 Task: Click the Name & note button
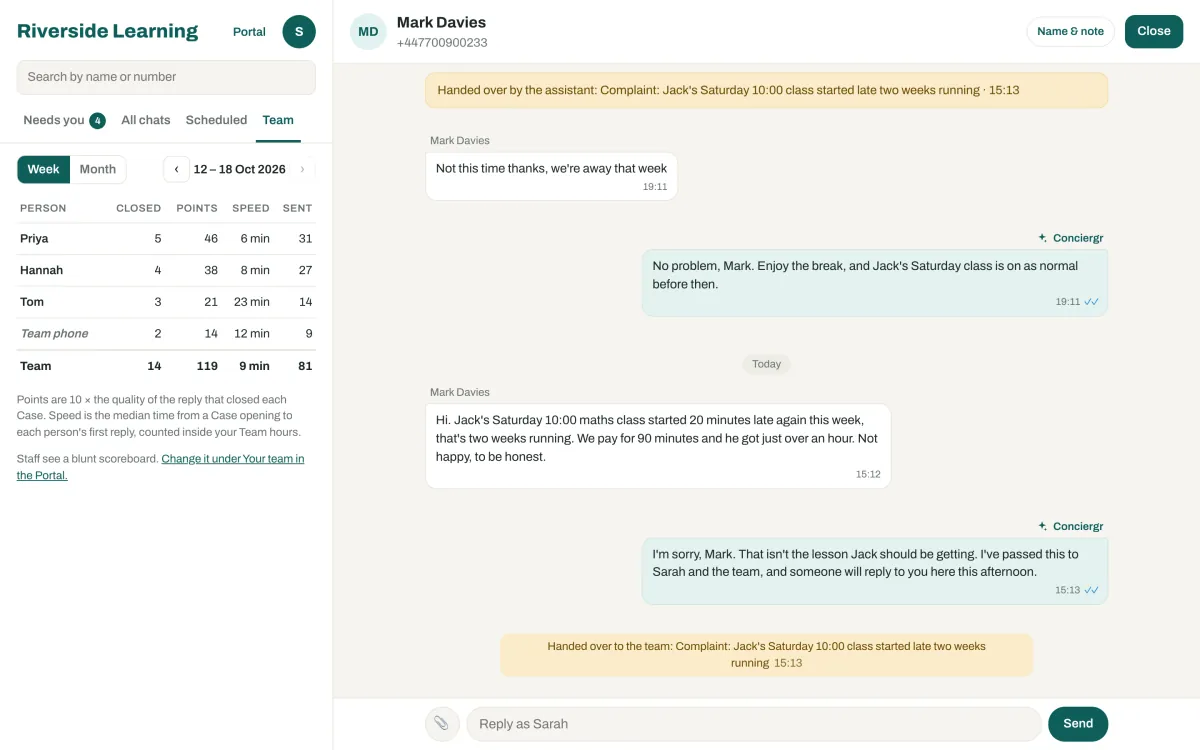coord(1071,31)
